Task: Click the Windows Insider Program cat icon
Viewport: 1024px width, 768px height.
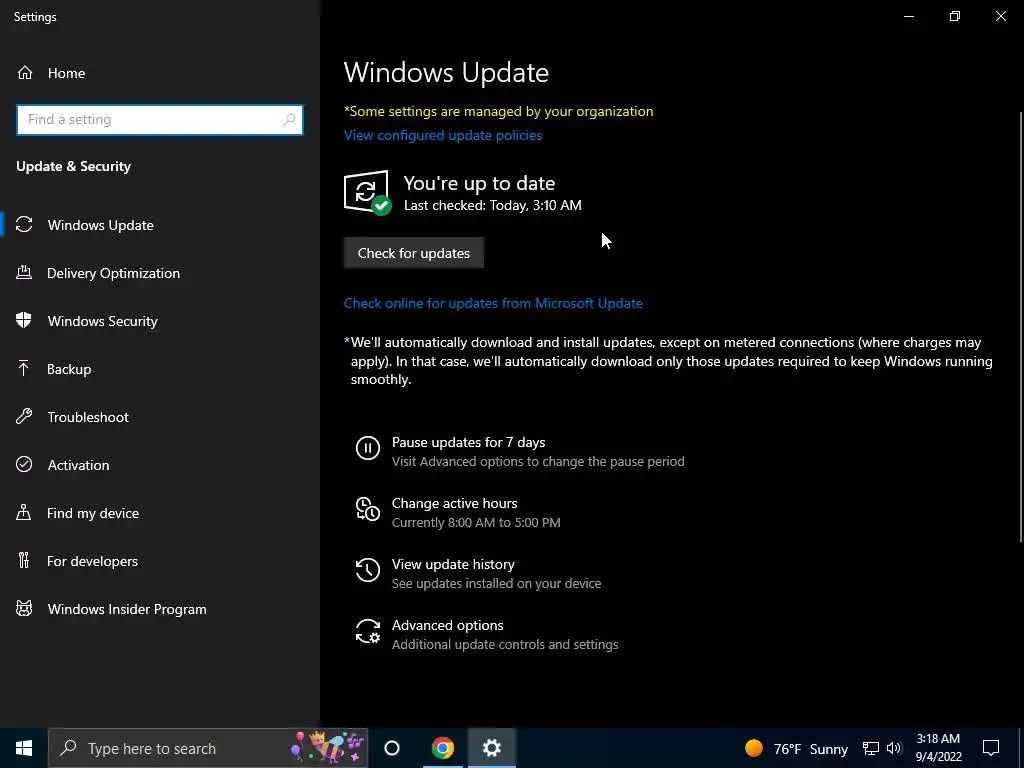Action: pos(24,609)
